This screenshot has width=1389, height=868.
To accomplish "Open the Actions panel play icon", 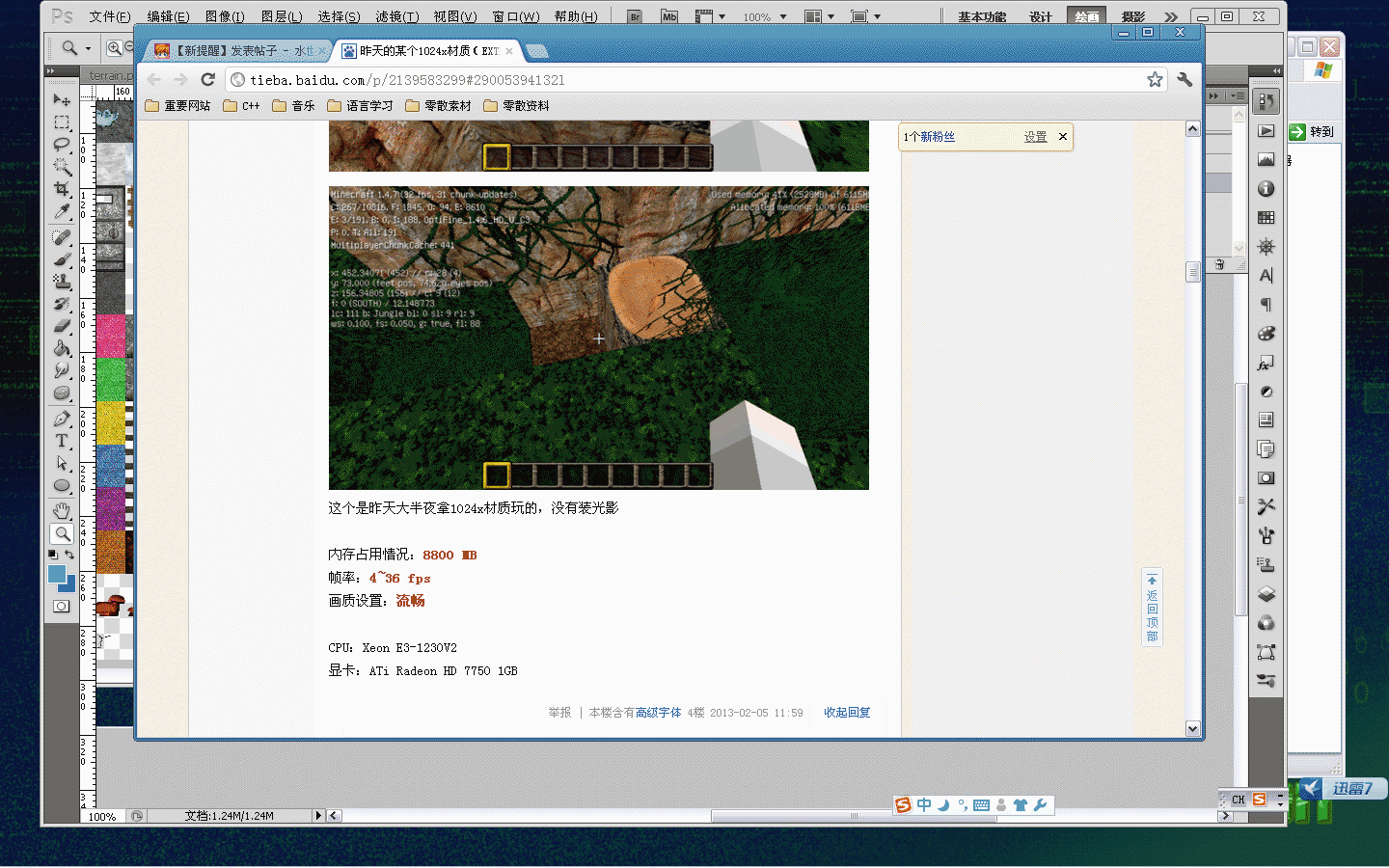I will [x=1266, y=131].
